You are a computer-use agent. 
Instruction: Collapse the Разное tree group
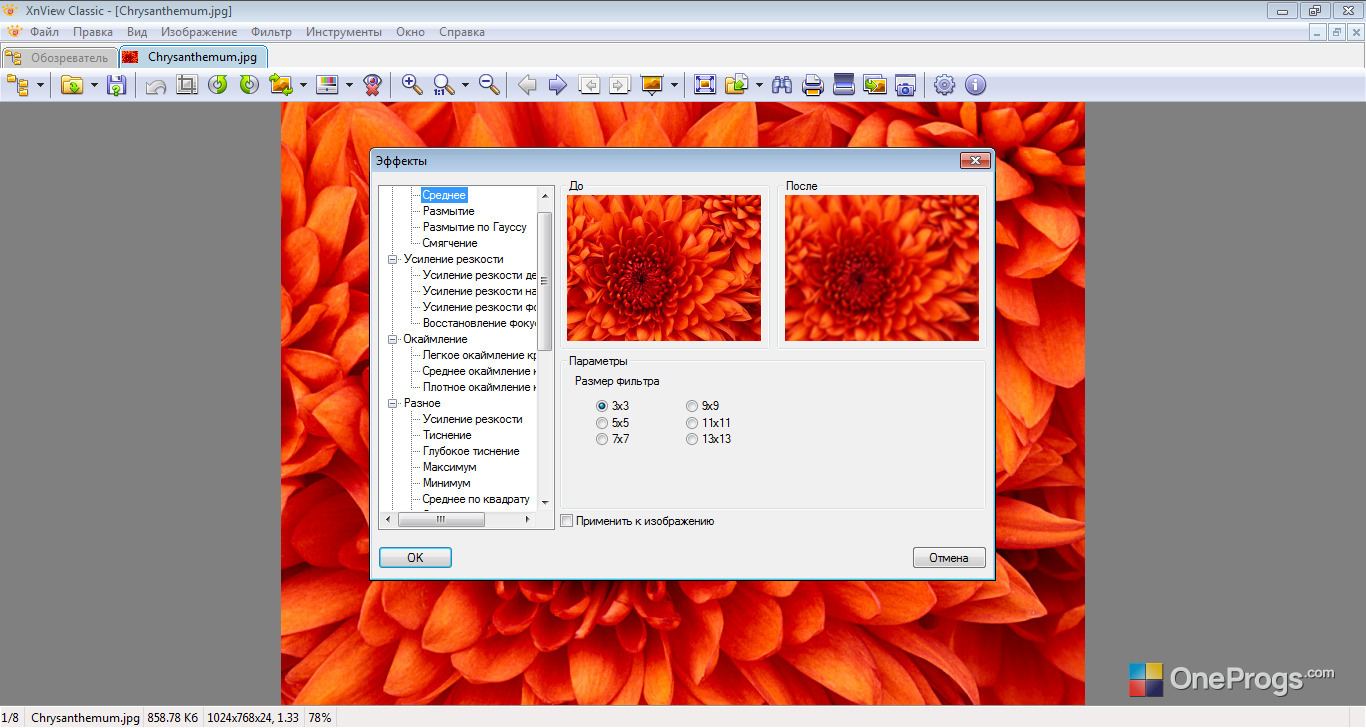tap(393, 403)
